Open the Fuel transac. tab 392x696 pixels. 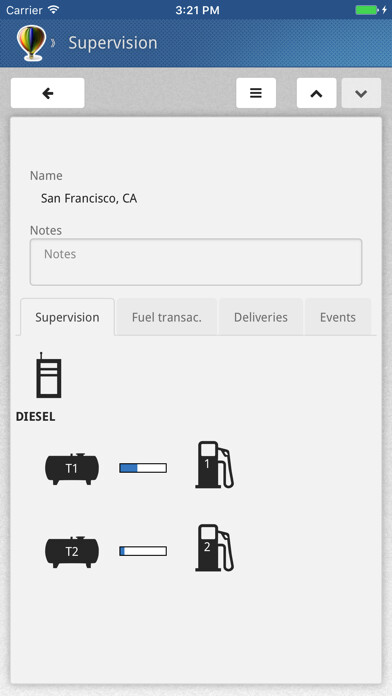click(x=166, y=317)
